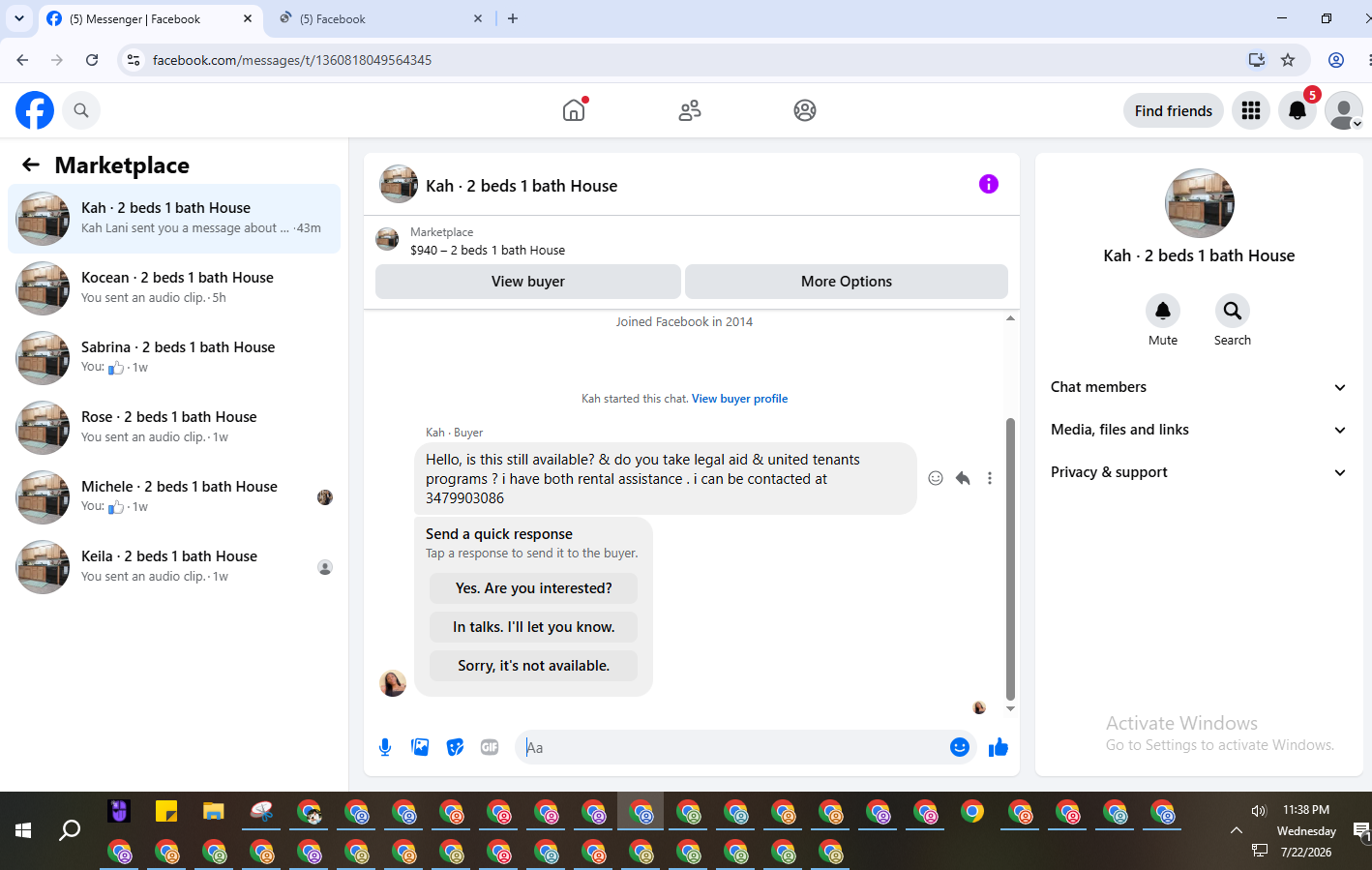Choose a GIF with the GIF icon
The width and height of the screenshot is (1372, 870).
[x=490, y=747]
